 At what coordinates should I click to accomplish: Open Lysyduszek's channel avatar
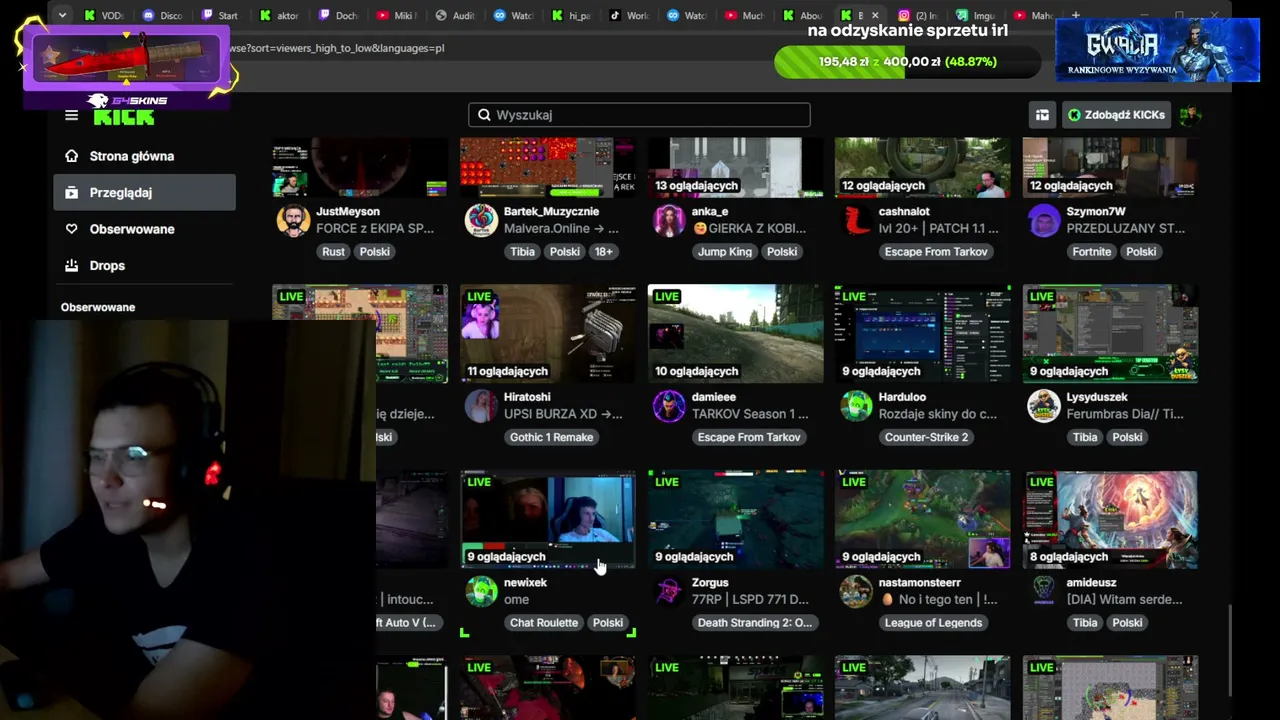1044,405
